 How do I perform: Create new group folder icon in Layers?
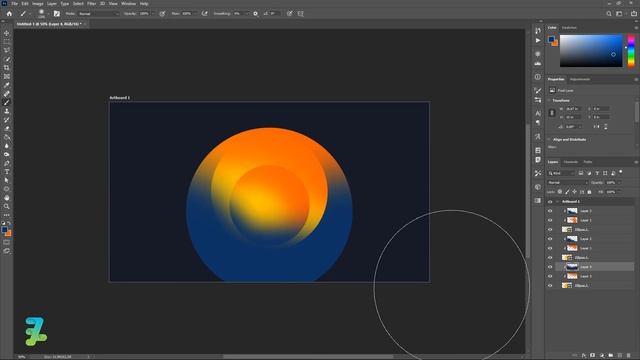[611, 356]
